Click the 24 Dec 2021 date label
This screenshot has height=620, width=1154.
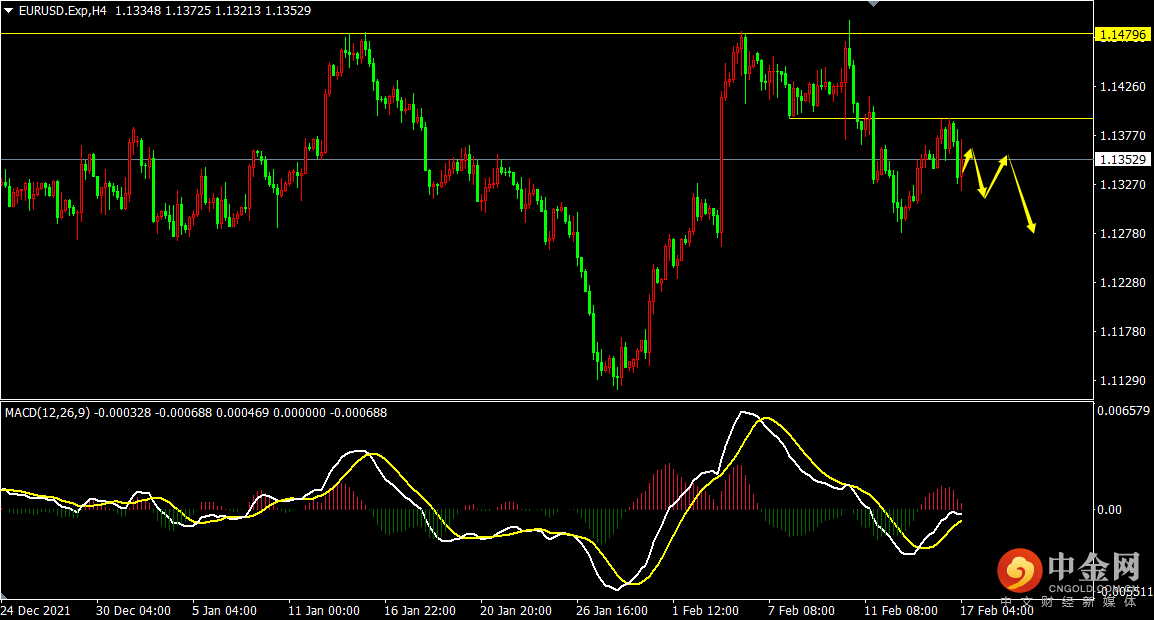click(36, 610)
